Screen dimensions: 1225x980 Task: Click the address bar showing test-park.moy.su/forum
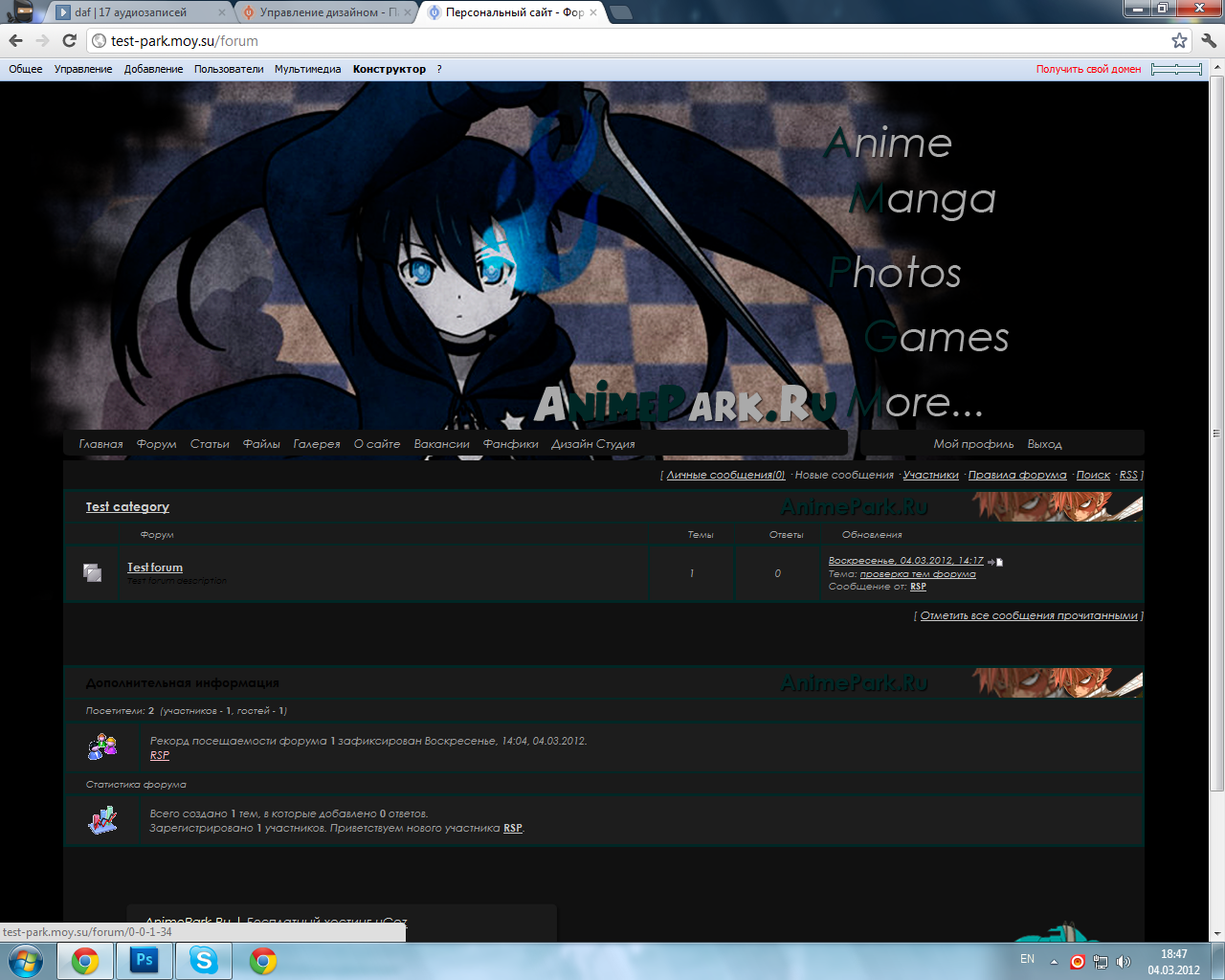tap(632, 40)
